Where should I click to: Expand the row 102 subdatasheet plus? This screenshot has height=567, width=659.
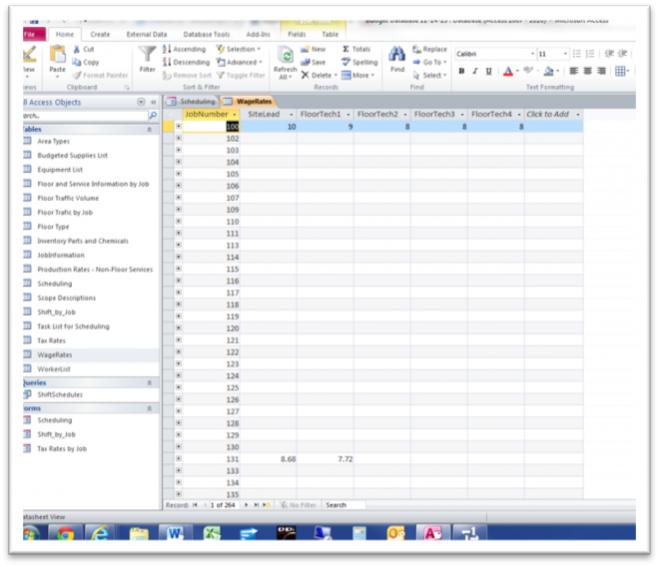click(179, 138)
